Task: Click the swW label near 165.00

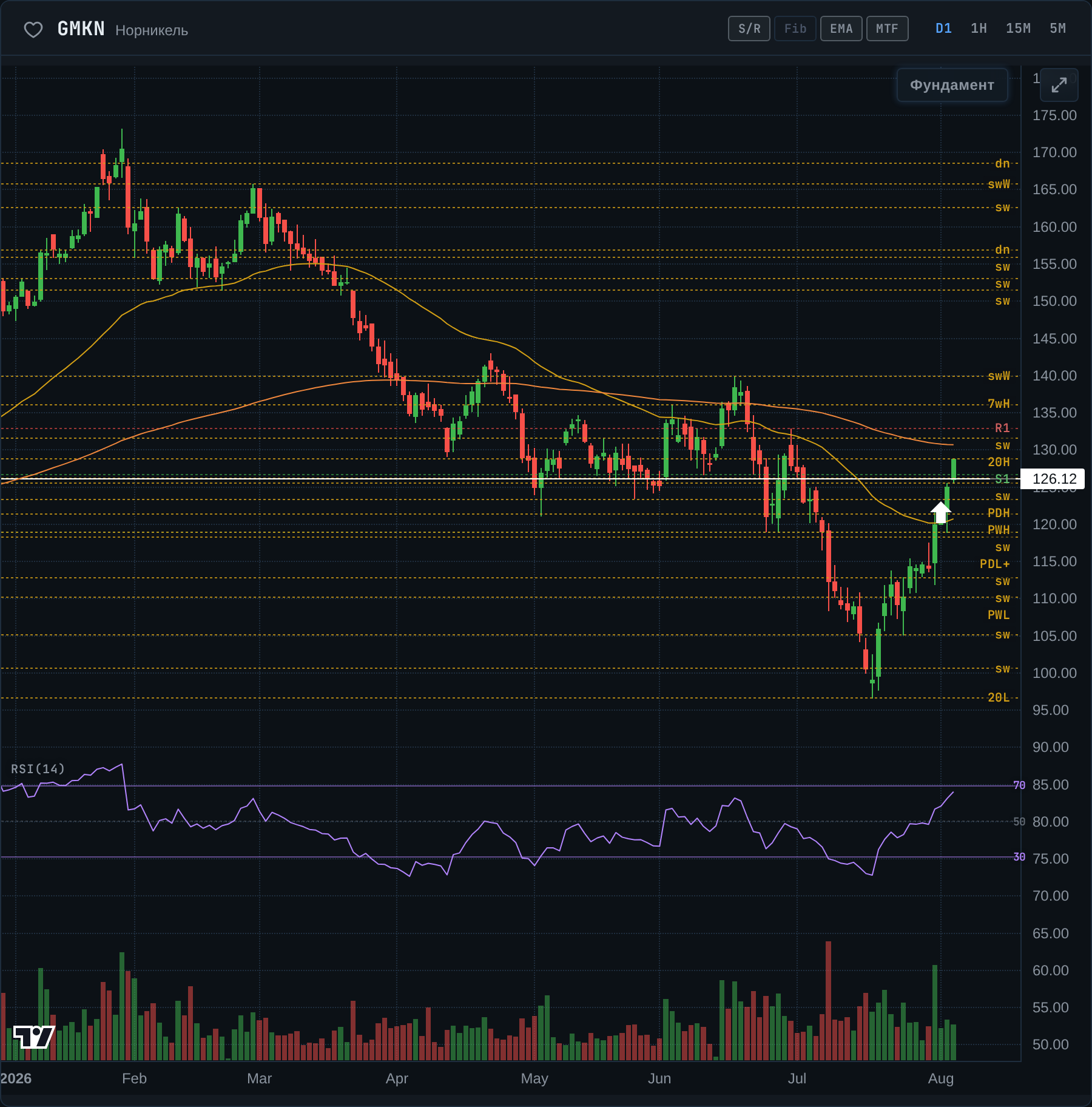Action: (x=999, y=184)
